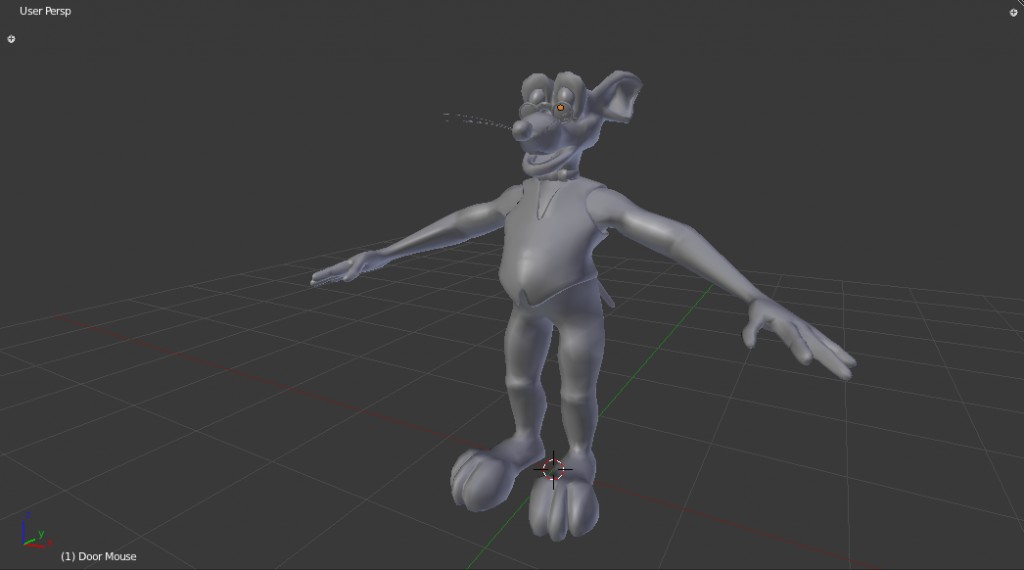Viewport: 1024px width, 570px height.
Task: Click the User Persp view label
Action: [45, 11]
